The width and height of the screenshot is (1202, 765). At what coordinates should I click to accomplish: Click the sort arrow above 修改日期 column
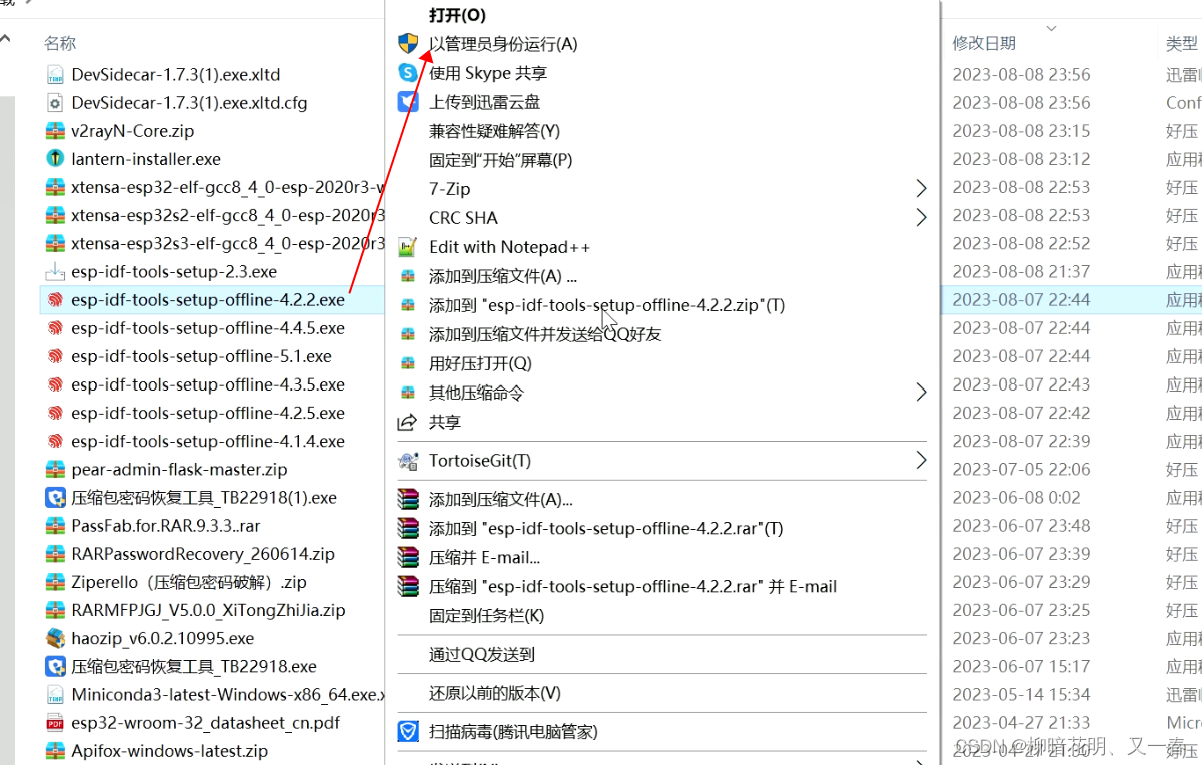click(x=1051, y=28)
